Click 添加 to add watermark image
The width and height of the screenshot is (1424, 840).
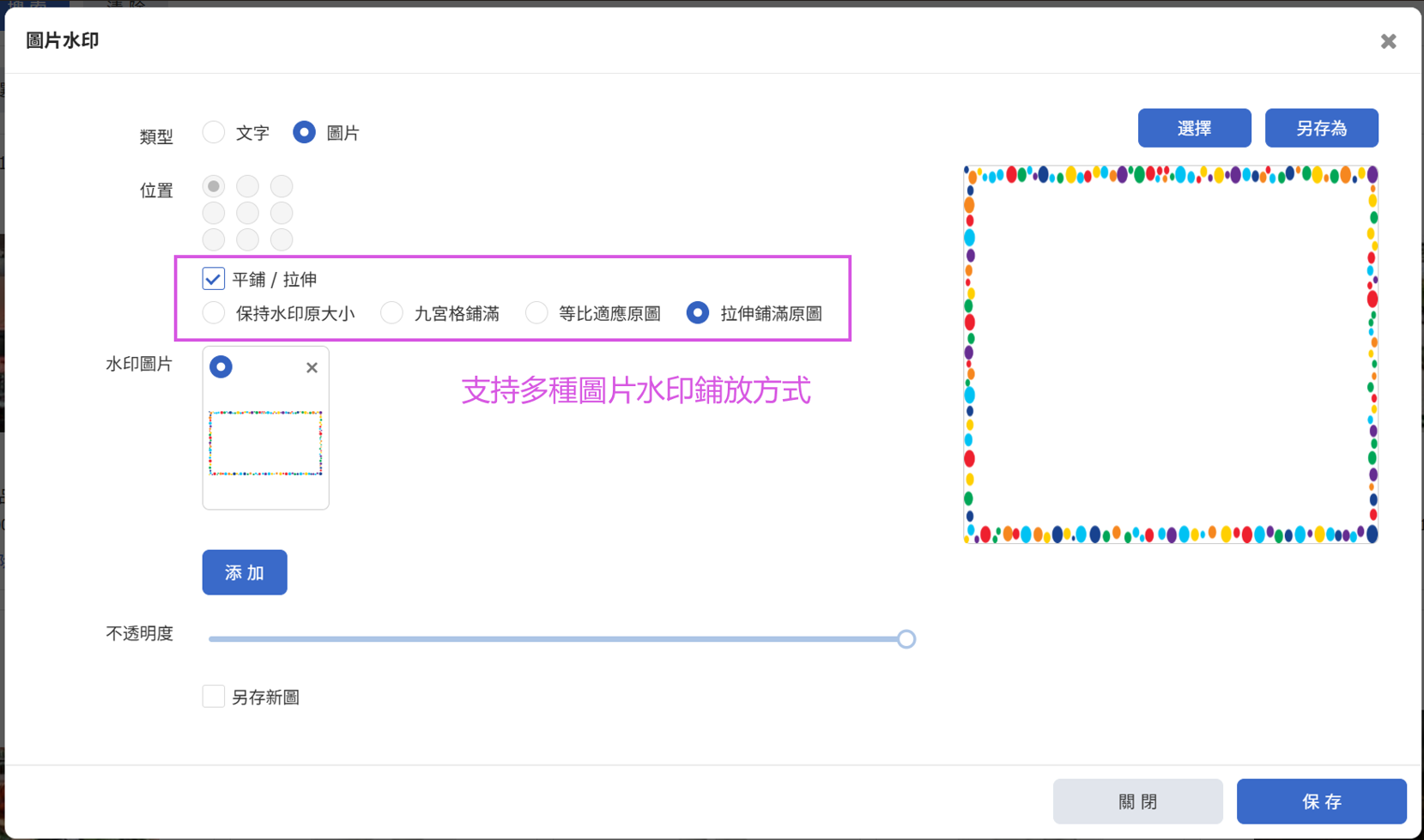pyautogui.click(x=245, y=572)
